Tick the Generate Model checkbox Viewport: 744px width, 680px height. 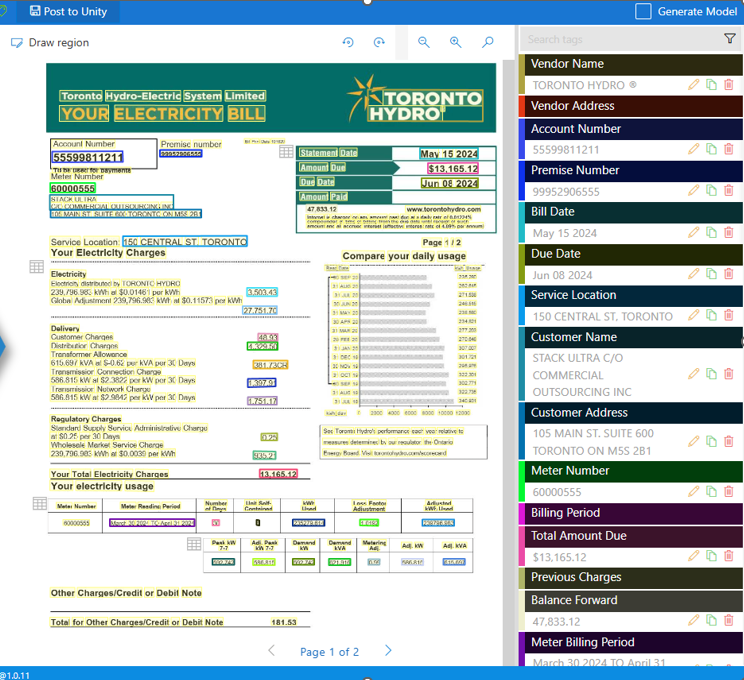(x=643, y=11)
